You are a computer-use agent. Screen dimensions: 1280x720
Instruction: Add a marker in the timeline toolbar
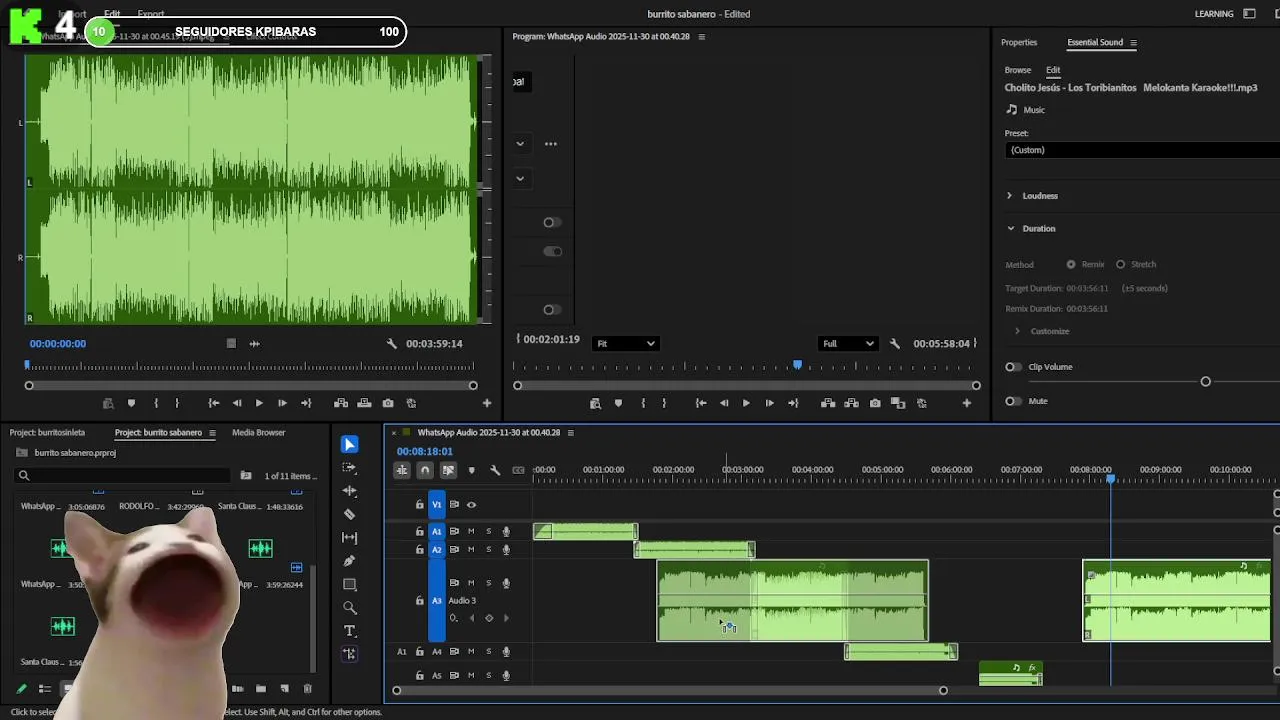(471, 470)
